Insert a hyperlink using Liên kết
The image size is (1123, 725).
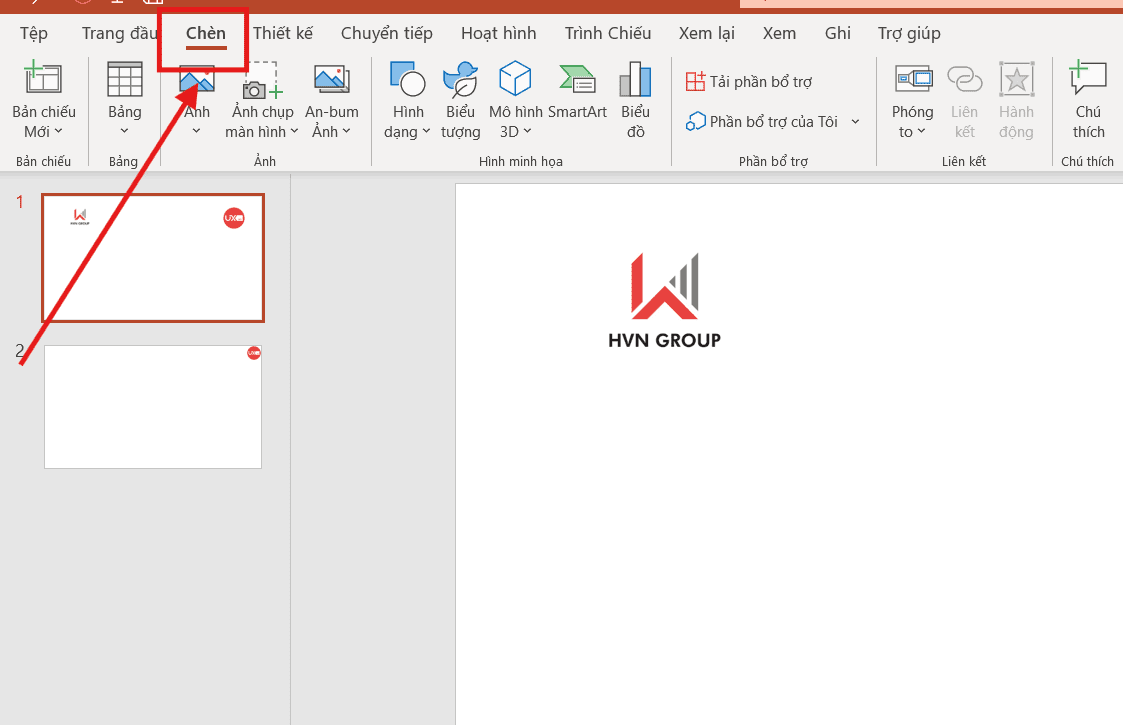[x=963, y=97]
